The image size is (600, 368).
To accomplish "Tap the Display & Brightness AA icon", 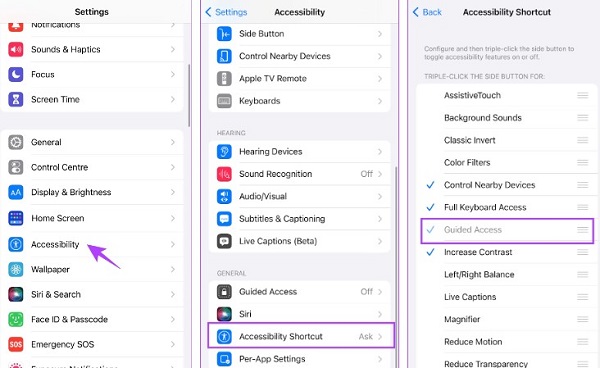I will [x=16, y=192].
